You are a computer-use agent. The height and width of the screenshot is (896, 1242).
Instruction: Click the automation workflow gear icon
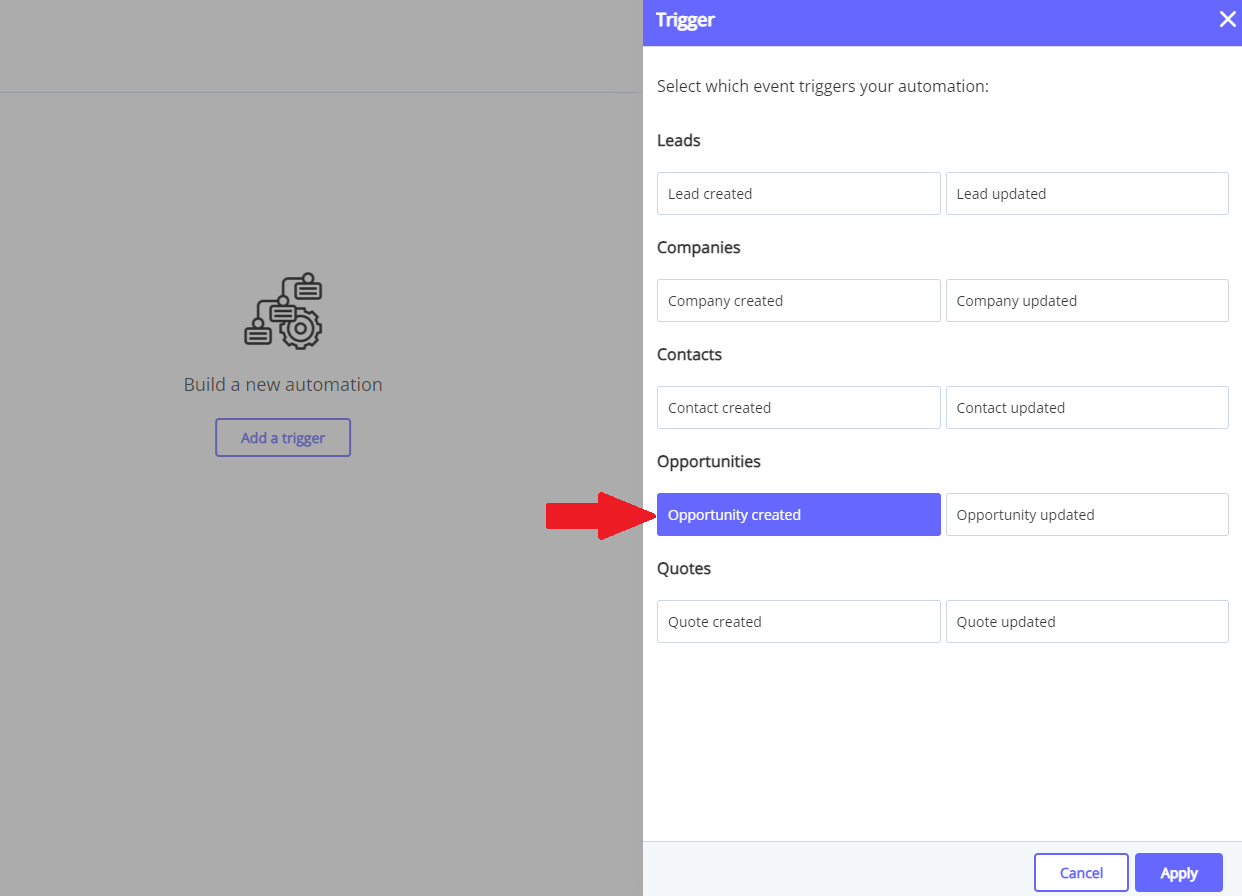click(x=283, y=310)
